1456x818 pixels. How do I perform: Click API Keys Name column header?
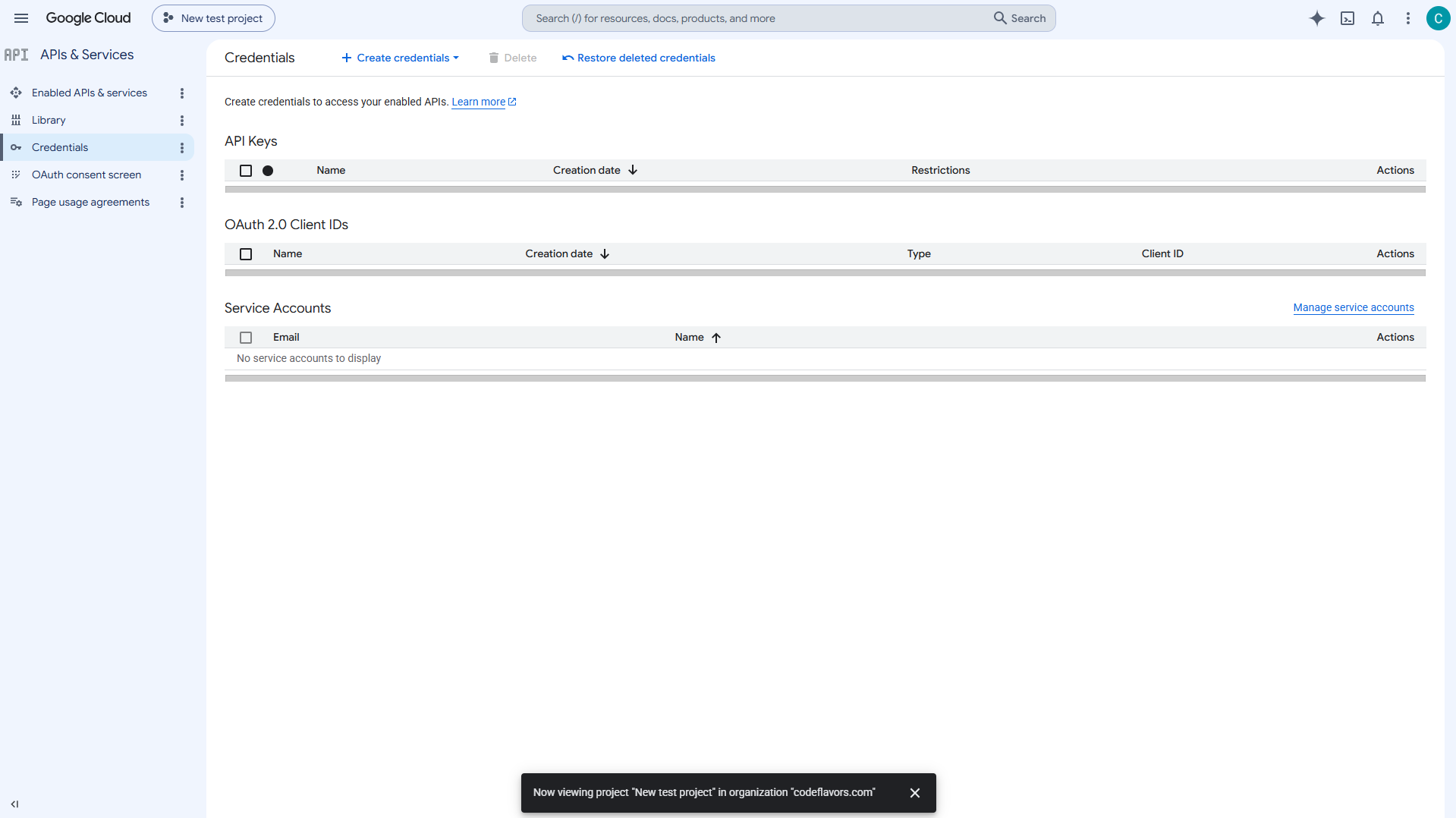click(x=331, y=170)
